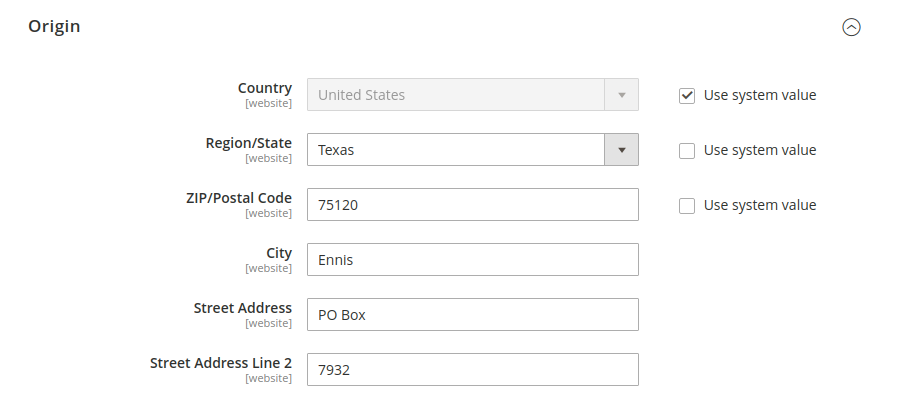Select the Texas Region/State combo box

(472, 150)
